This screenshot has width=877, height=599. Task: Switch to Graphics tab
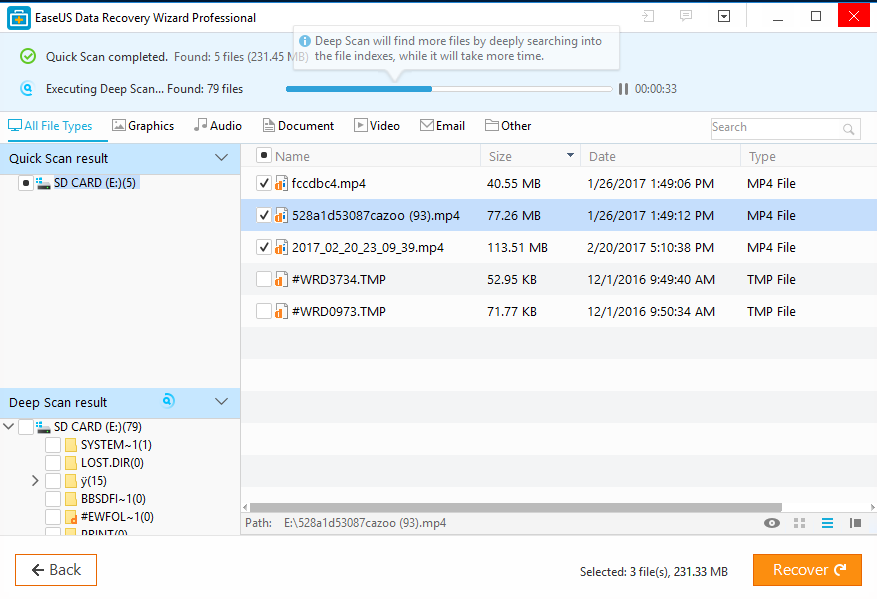[143, 126]
